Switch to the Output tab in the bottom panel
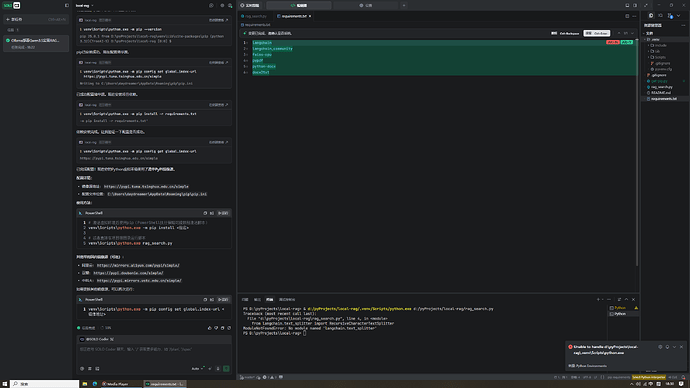 point(257,300)
